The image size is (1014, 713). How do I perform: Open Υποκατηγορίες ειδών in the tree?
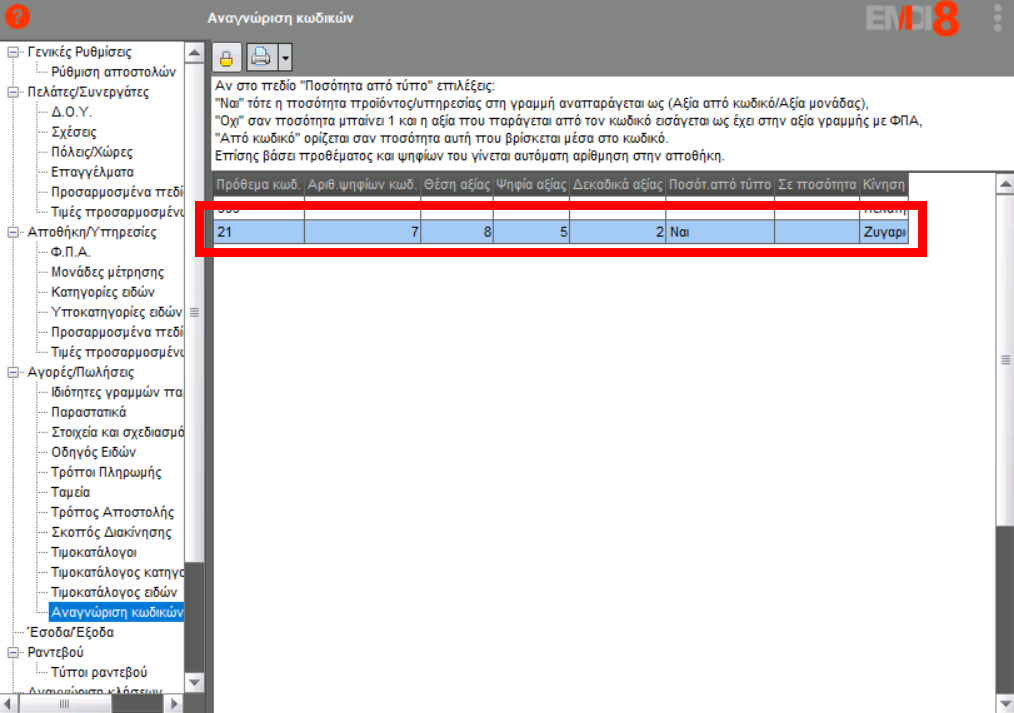coord(117,312)
